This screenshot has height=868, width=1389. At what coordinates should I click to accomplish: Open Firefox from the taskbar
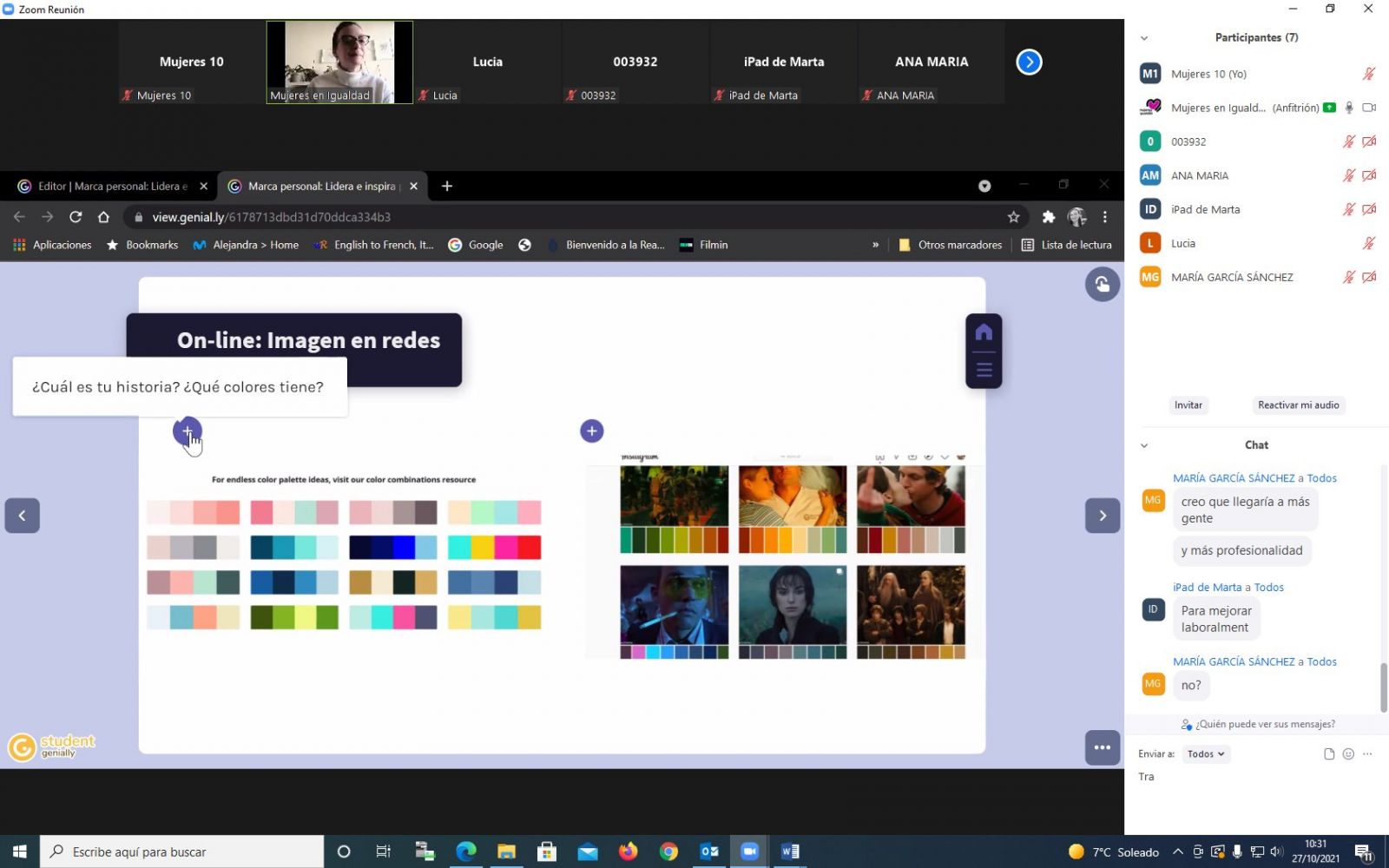pyautogui.click(x=628, y=852)
